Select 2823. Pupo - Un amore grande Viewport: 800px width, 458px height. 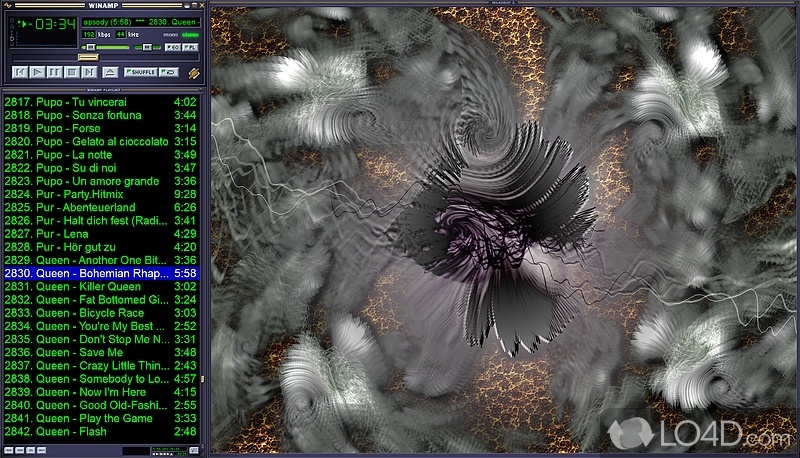(101, 182)
